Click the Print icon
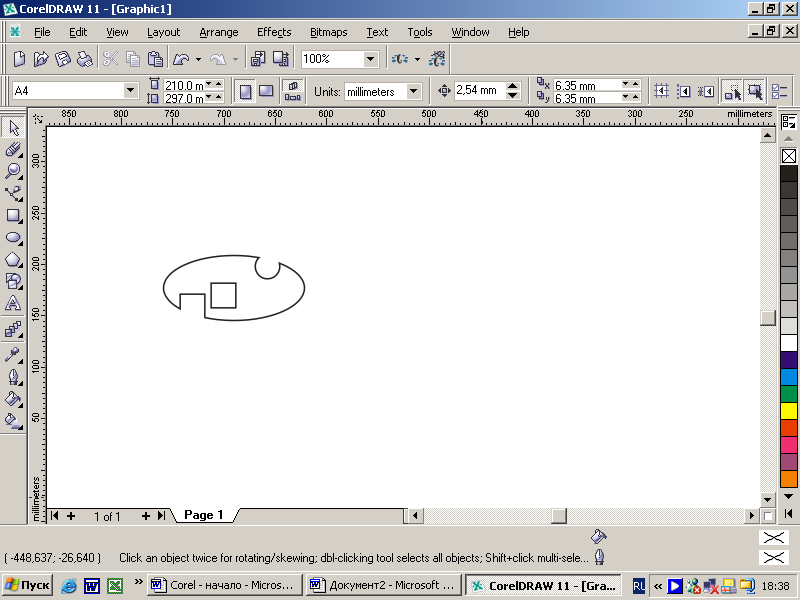Viewport: 800px width, 600px height. point(85,59)
